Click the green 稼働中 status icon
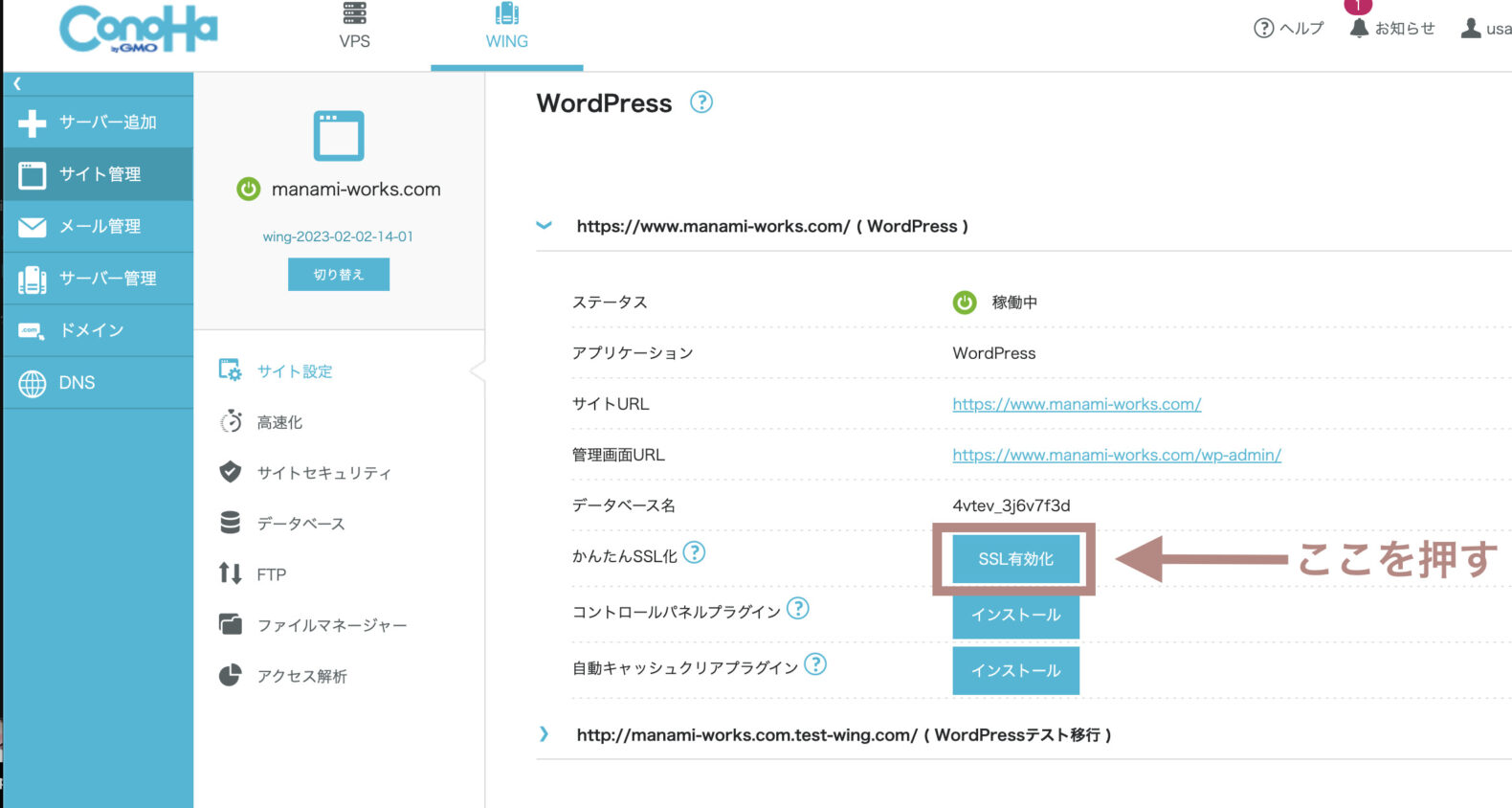This screenshot has width=1512, height=808. click(x=965, y=303)
